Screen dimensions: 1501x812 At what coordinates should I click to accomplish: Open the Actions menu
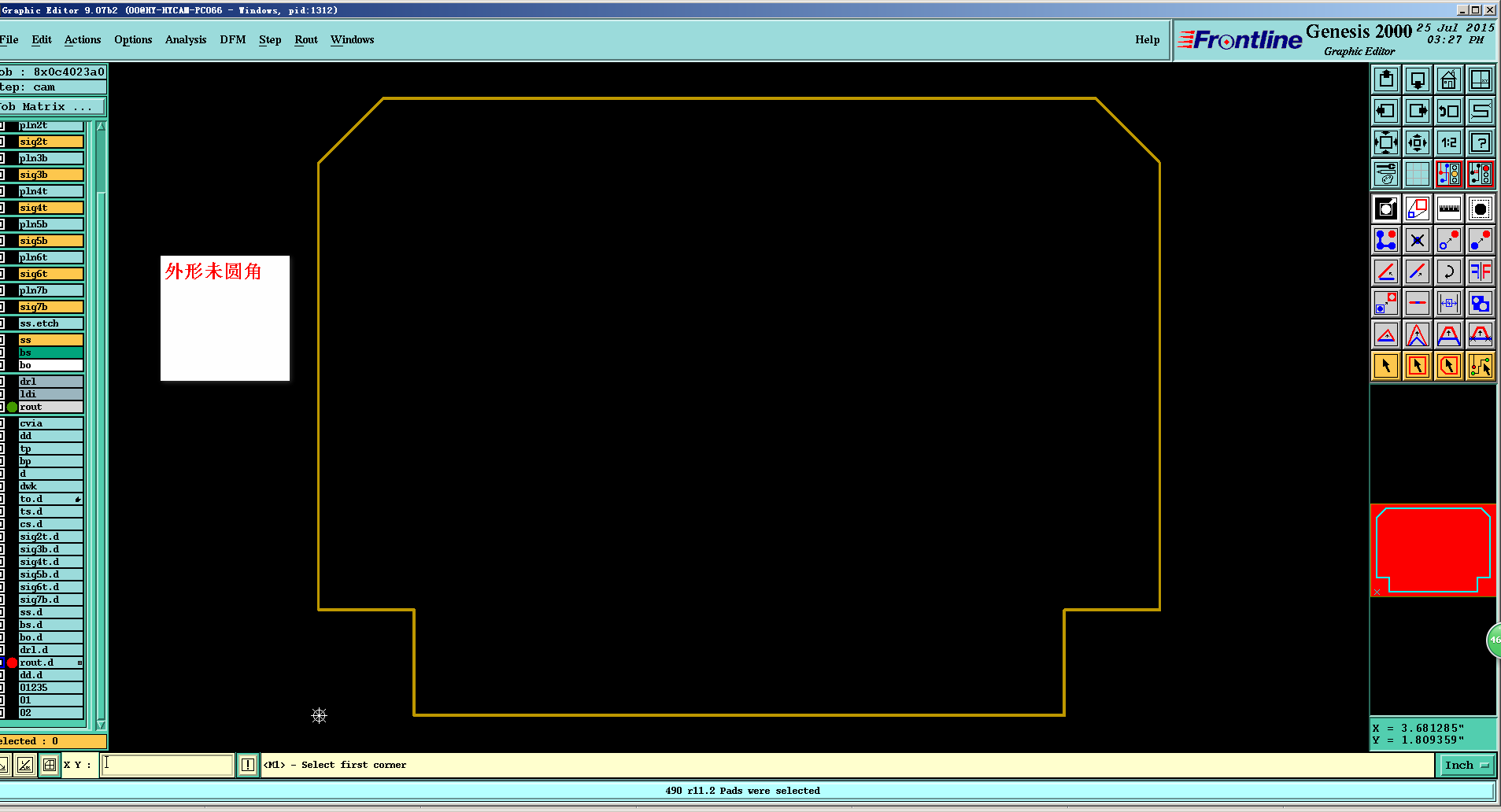coord(83,39)
